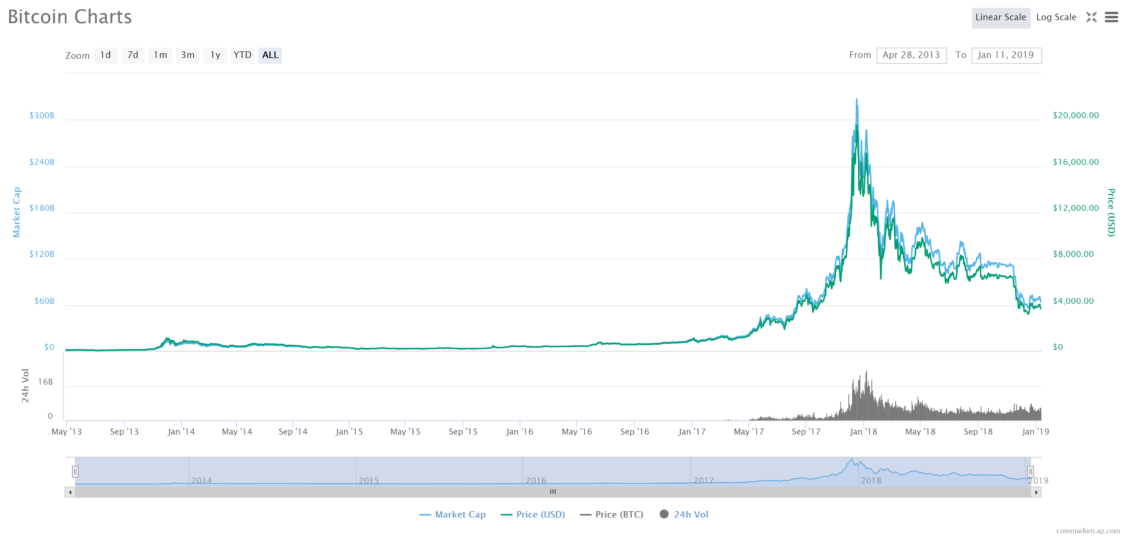Click the Zoom label text
This screenshot has width=1140, height=537.
tap(77, 56)
